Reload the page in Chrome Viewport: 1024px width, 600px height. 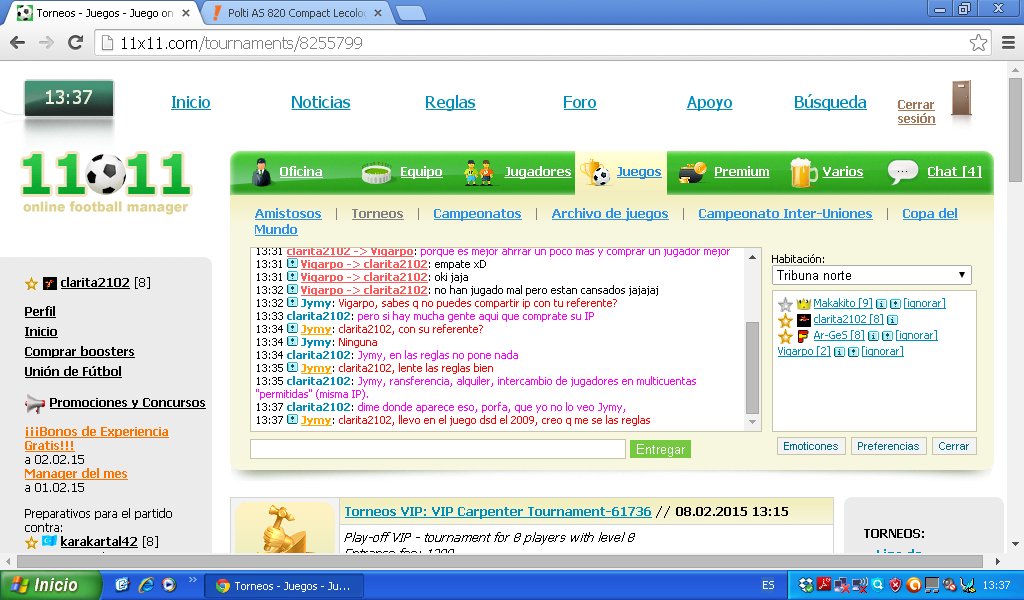(x=76, y=42)
